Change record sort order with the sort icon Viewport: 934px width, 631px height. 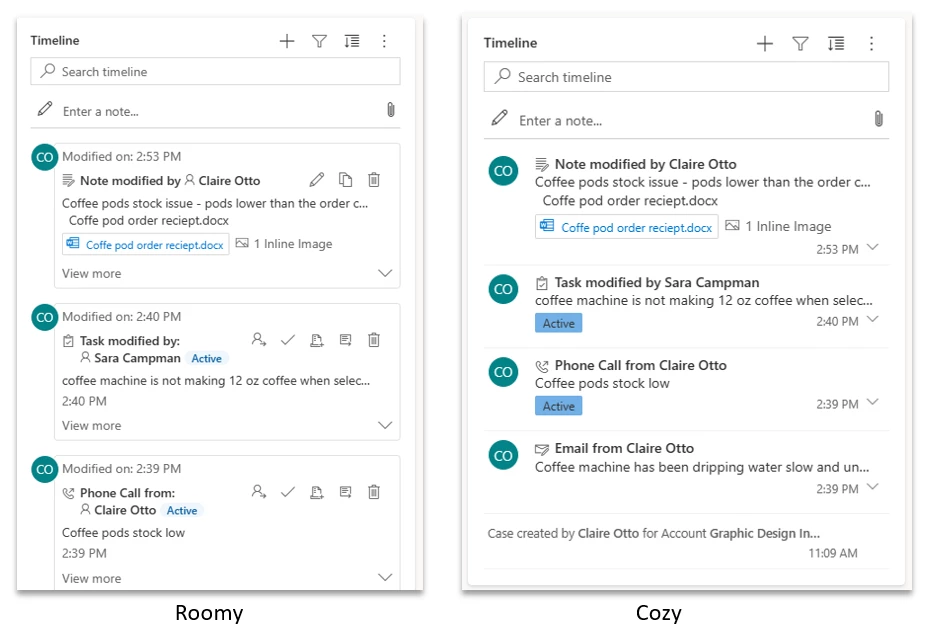[352, 41]
